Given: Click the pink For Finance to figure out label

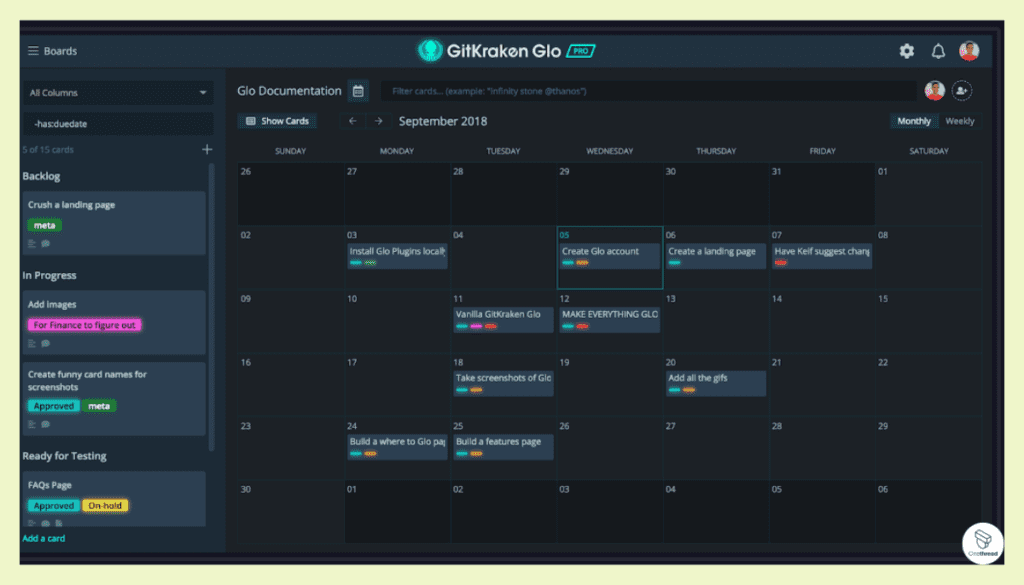Looking at the screenshot, I should tap(84, 325).
